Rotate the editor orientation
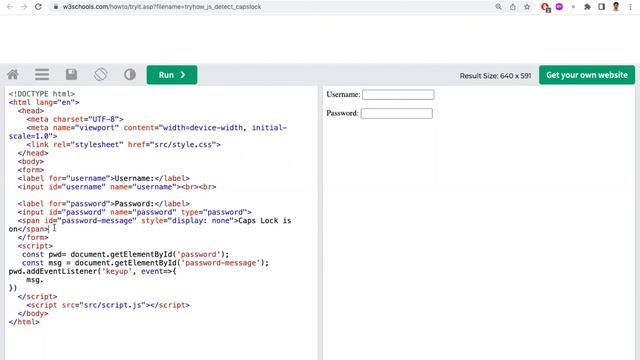The image size is (640, 360). [x=100, y=74]
